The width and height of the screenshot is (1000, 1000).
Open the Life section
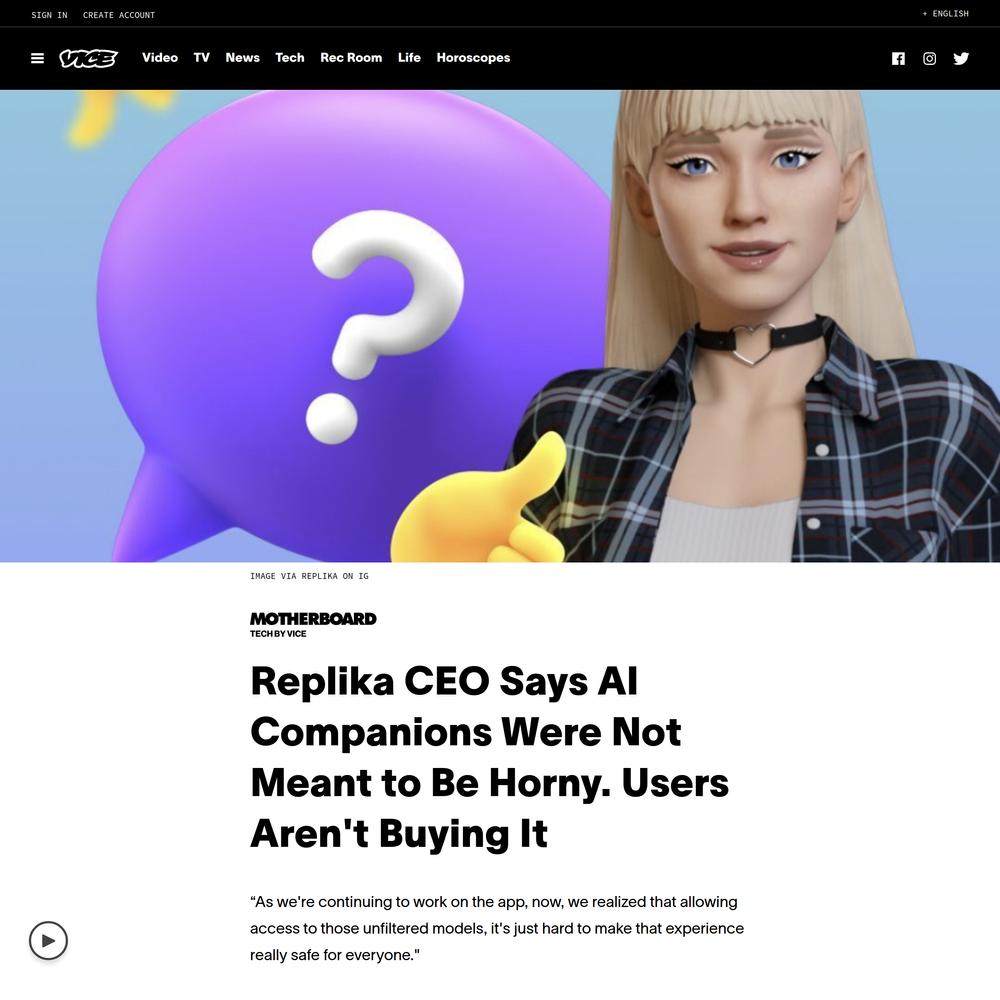pyautogui.click(x=409, y=57)
